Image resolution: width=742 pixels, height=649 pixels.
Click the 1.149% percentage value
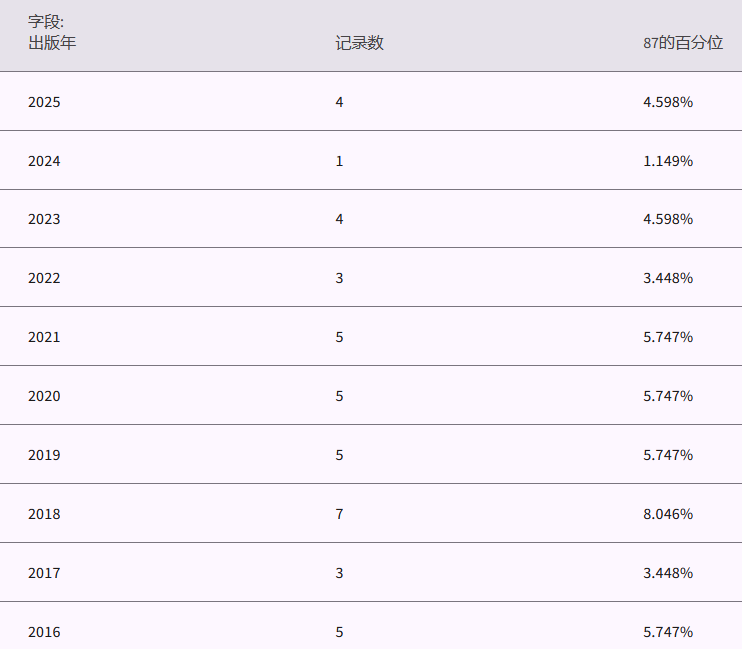pos(668,160)
